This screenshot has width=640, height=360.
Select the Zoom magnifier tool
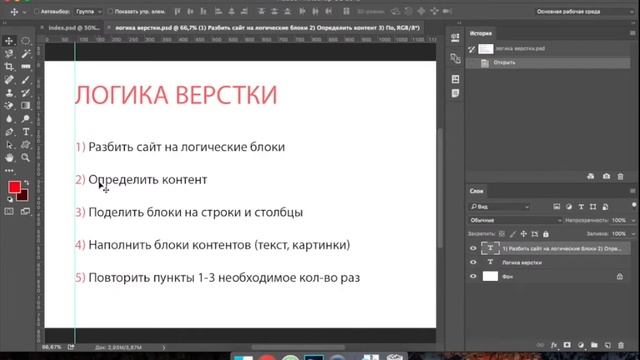(25, 158)
